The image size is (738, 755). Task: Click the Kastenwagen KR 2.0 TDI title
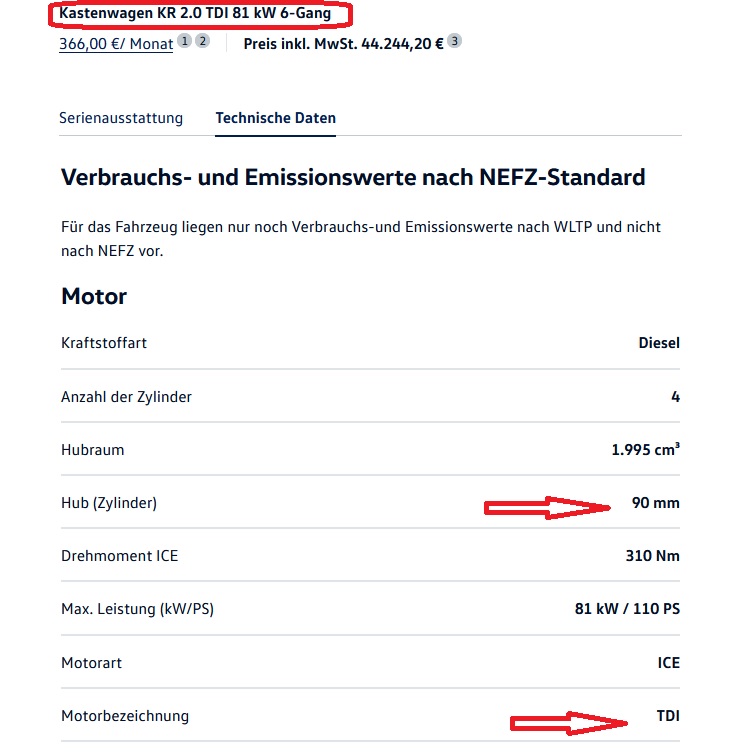[195, 14]
